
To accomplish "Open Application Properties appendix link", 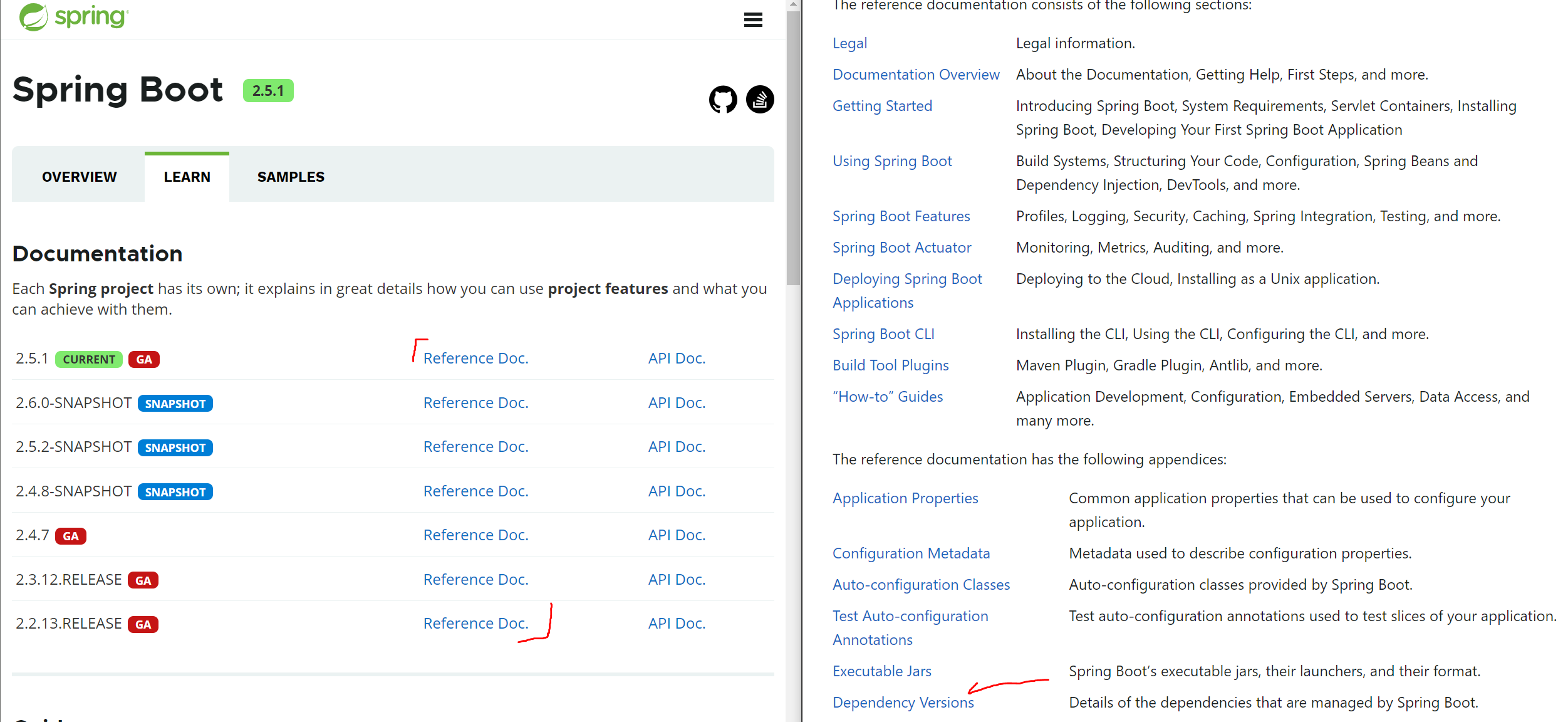I will [905, 498].
